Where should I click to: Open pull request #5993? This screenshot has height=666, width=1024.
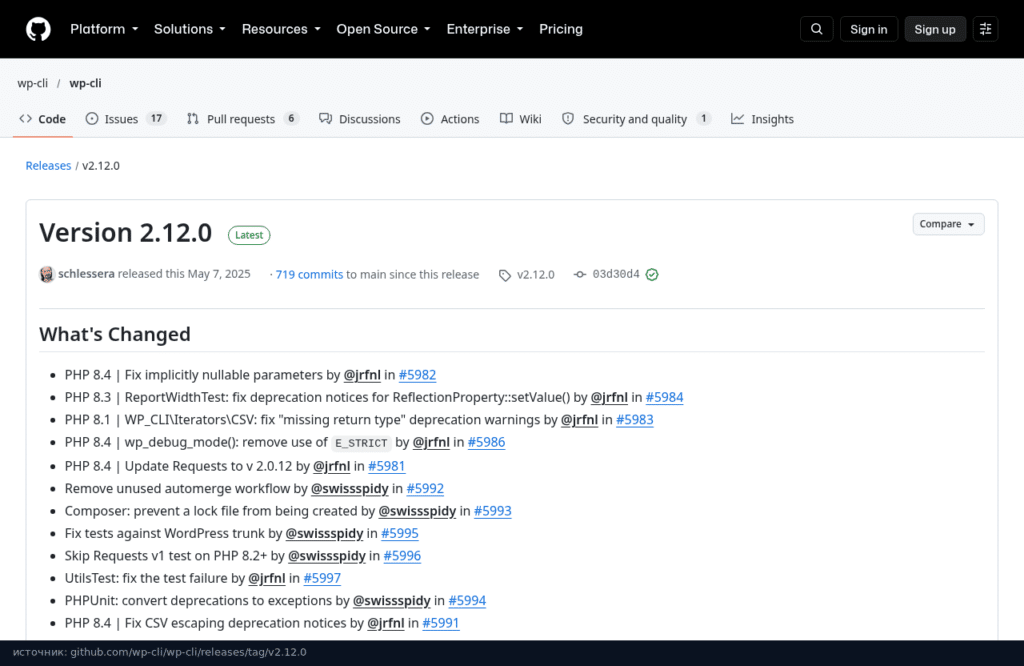pos(492,511)
